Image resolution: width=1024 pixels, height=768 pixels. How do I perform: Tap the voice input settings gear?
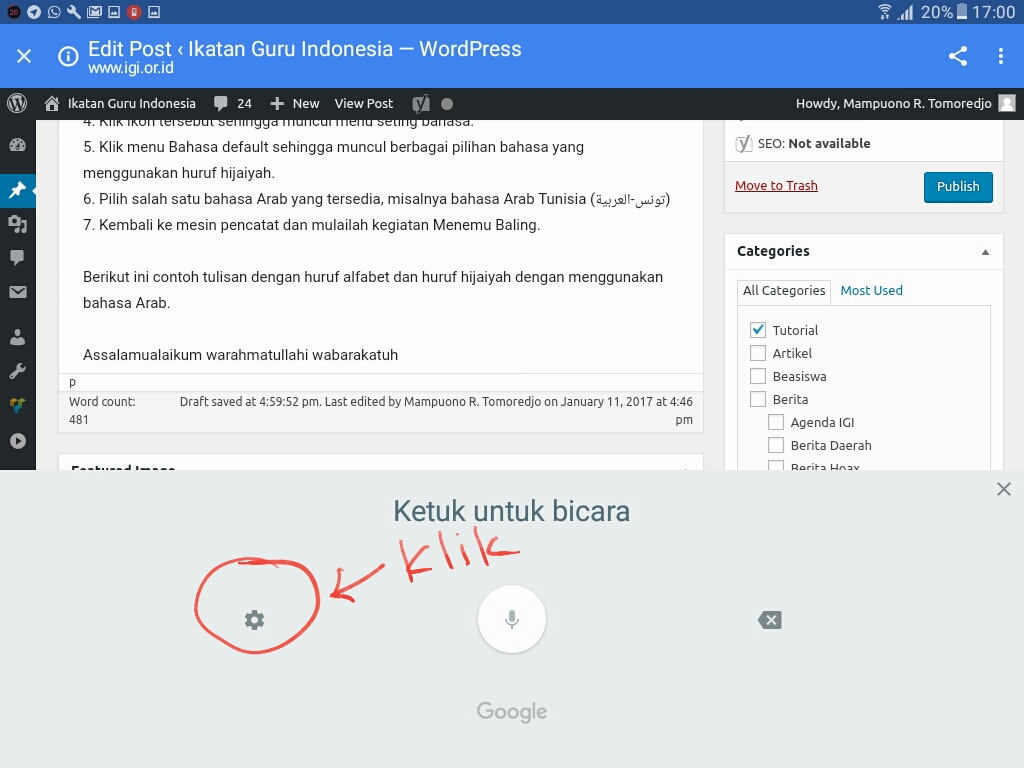click(254, 620)
